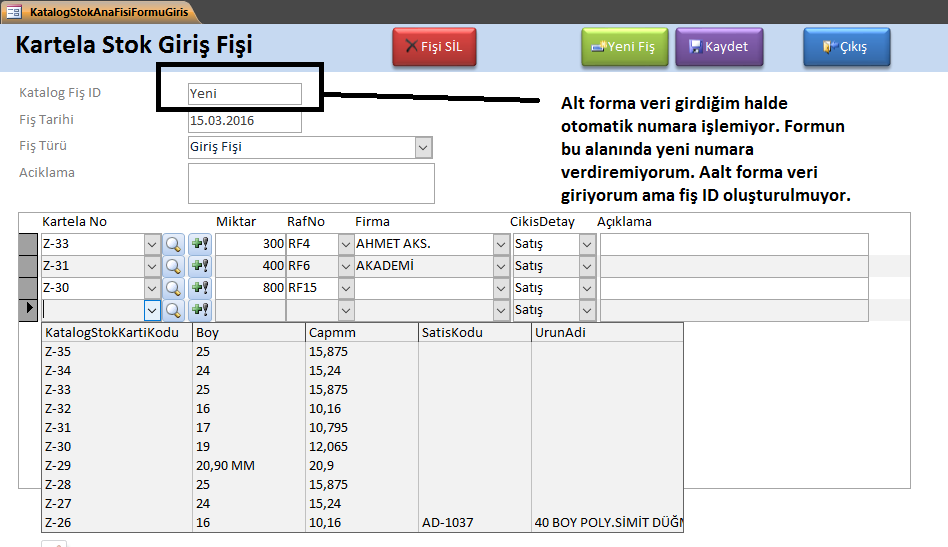
Task: Pick Z-35 in the open Kartela list
Action: tap(58, 351)
